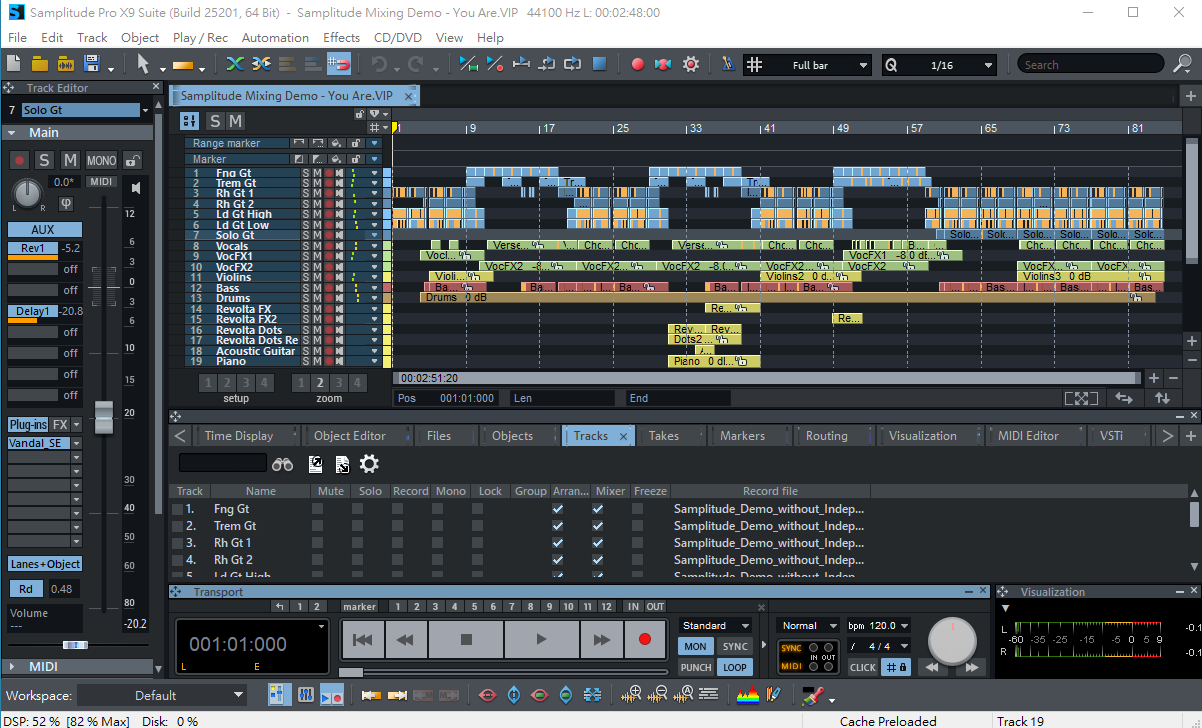
Task: Click the transport window toggle icon in bottom toolbar
Action: (332, 694)
